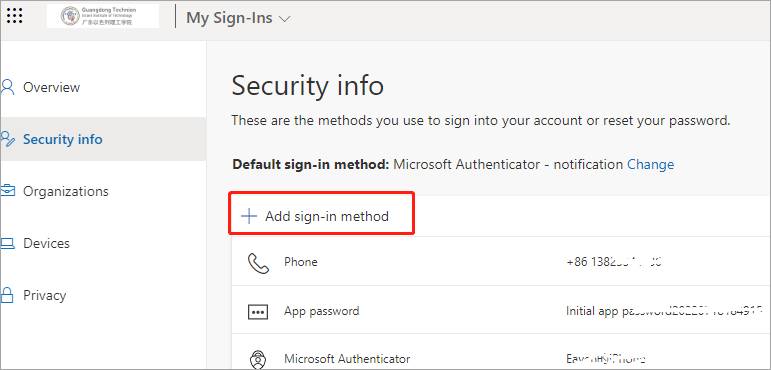Click Add sign-in method button
The width and height of the screenshot is (771, 370).
[x=322, y=213]
